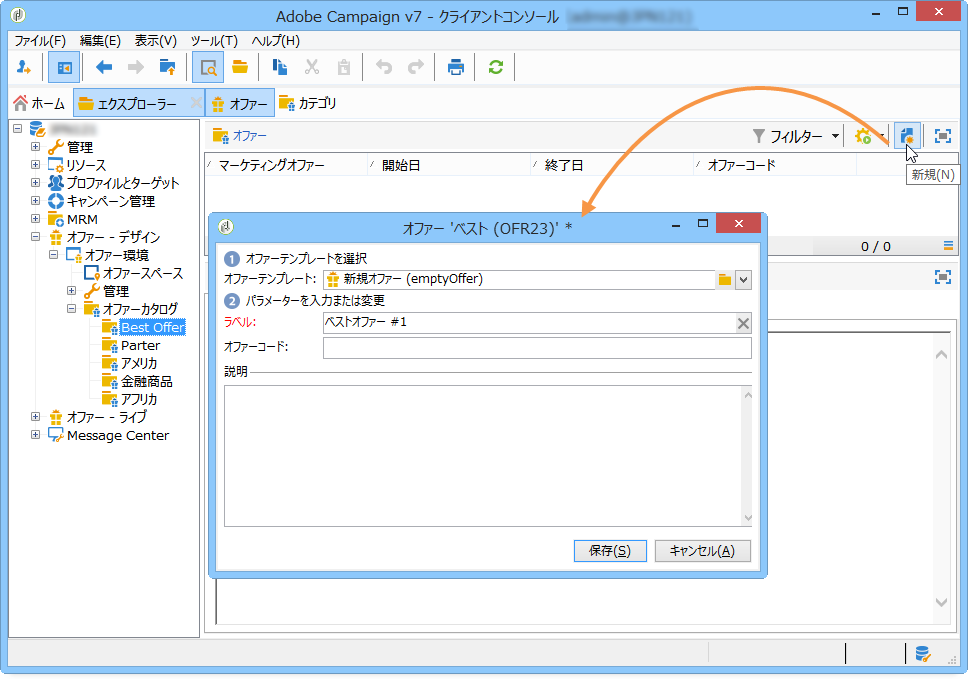Expand the リソース tree node
This screenshot has height=679, width=976.
point(35,165)
